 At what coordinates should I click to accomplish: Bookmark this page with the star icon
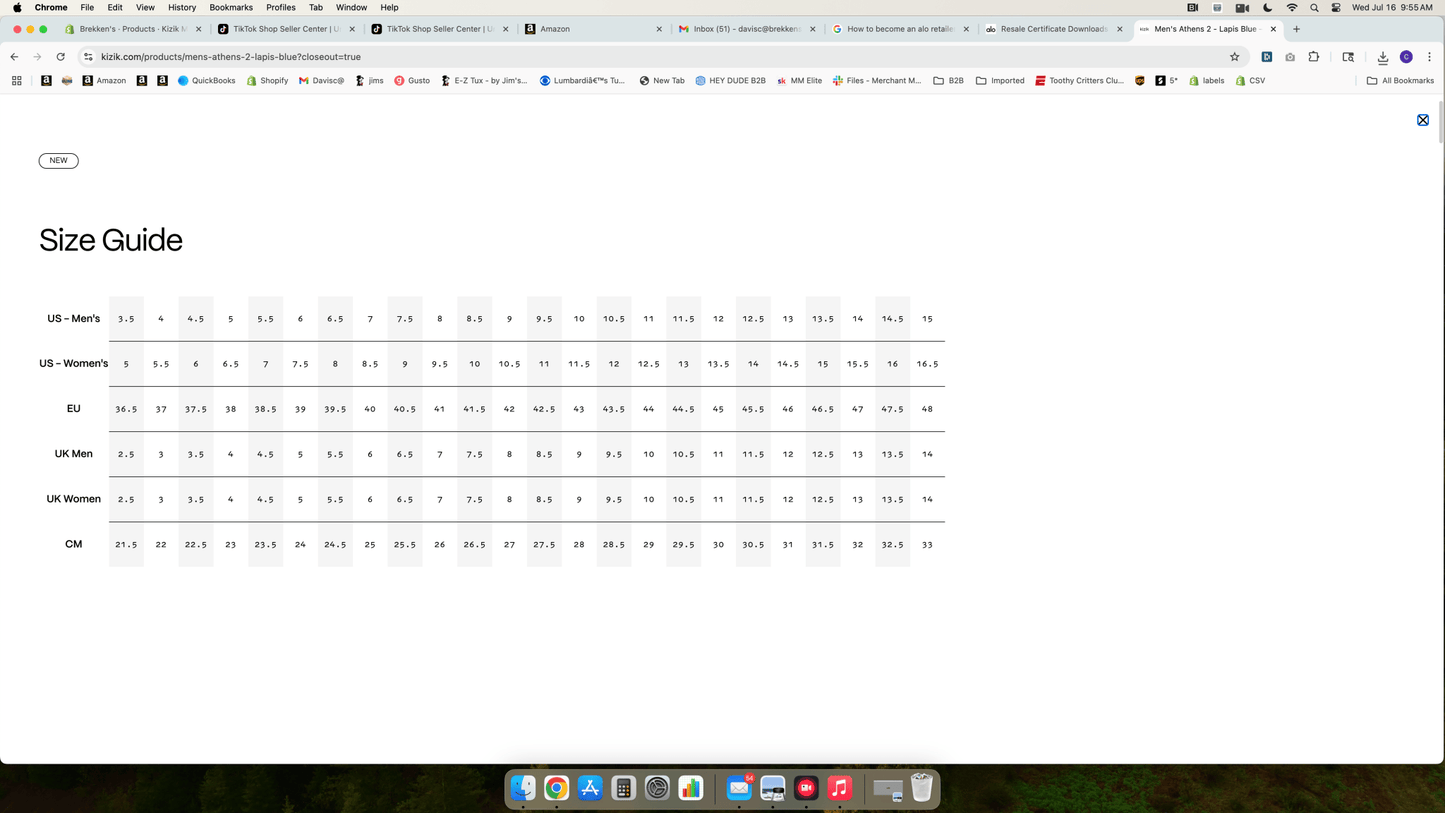click(x=1234, y=57)
